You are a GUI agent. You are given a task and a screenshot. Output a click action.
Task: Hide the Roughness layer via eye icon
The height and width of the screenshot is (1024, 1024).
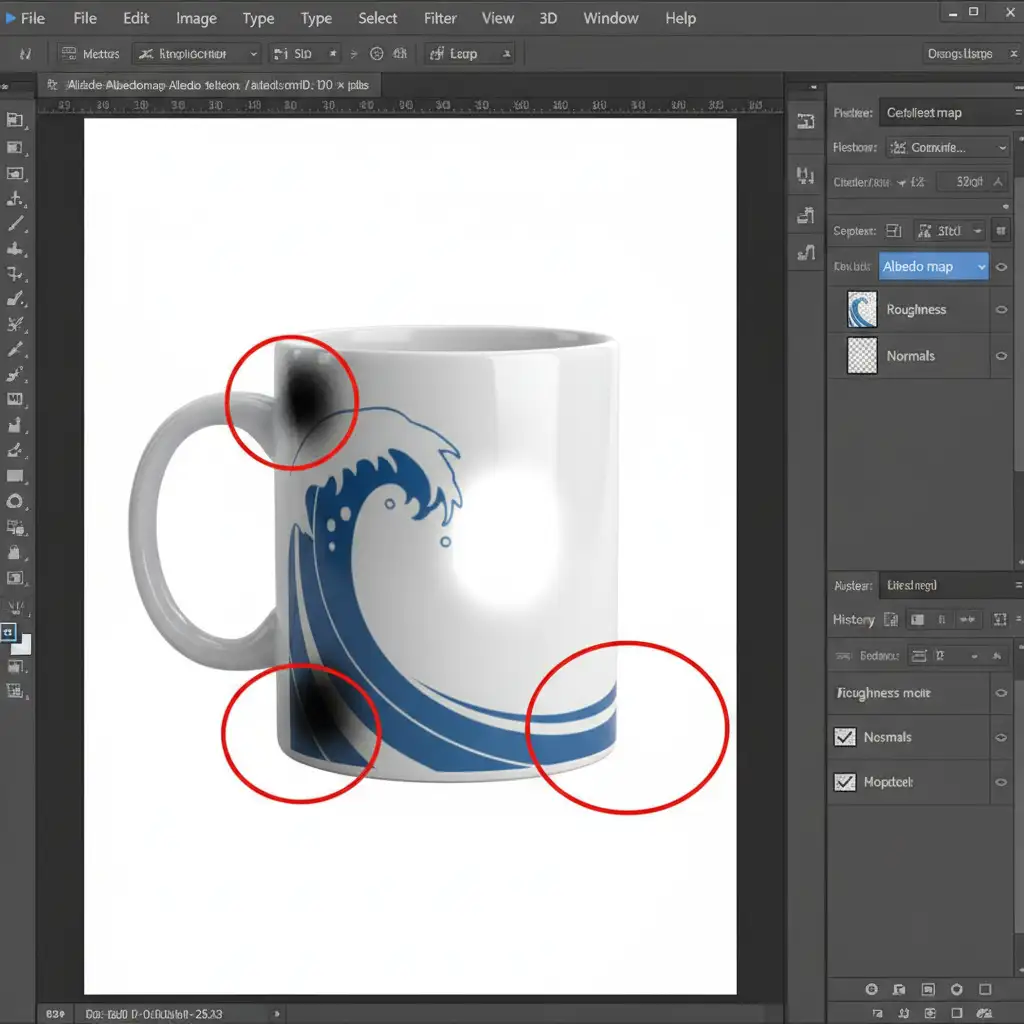pos(1001,310)
